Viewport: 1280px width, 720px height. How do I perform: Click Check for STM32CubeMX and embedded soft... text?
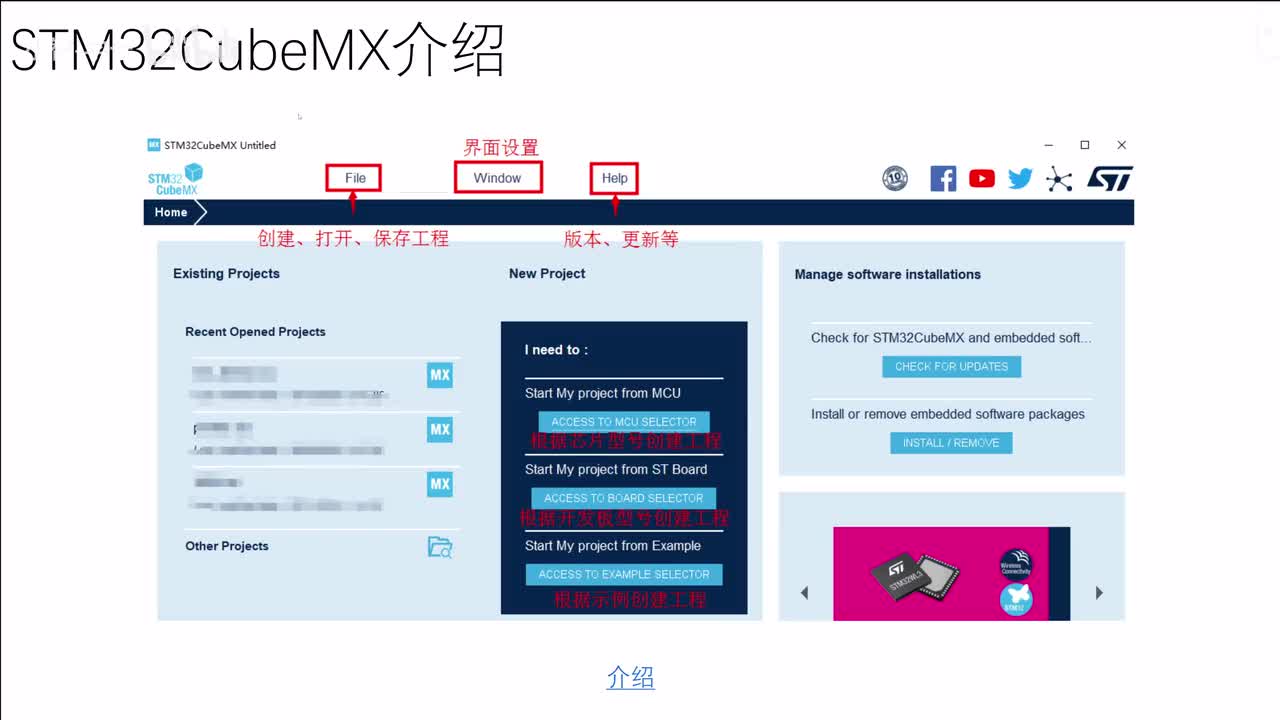[x=951, y=338]
